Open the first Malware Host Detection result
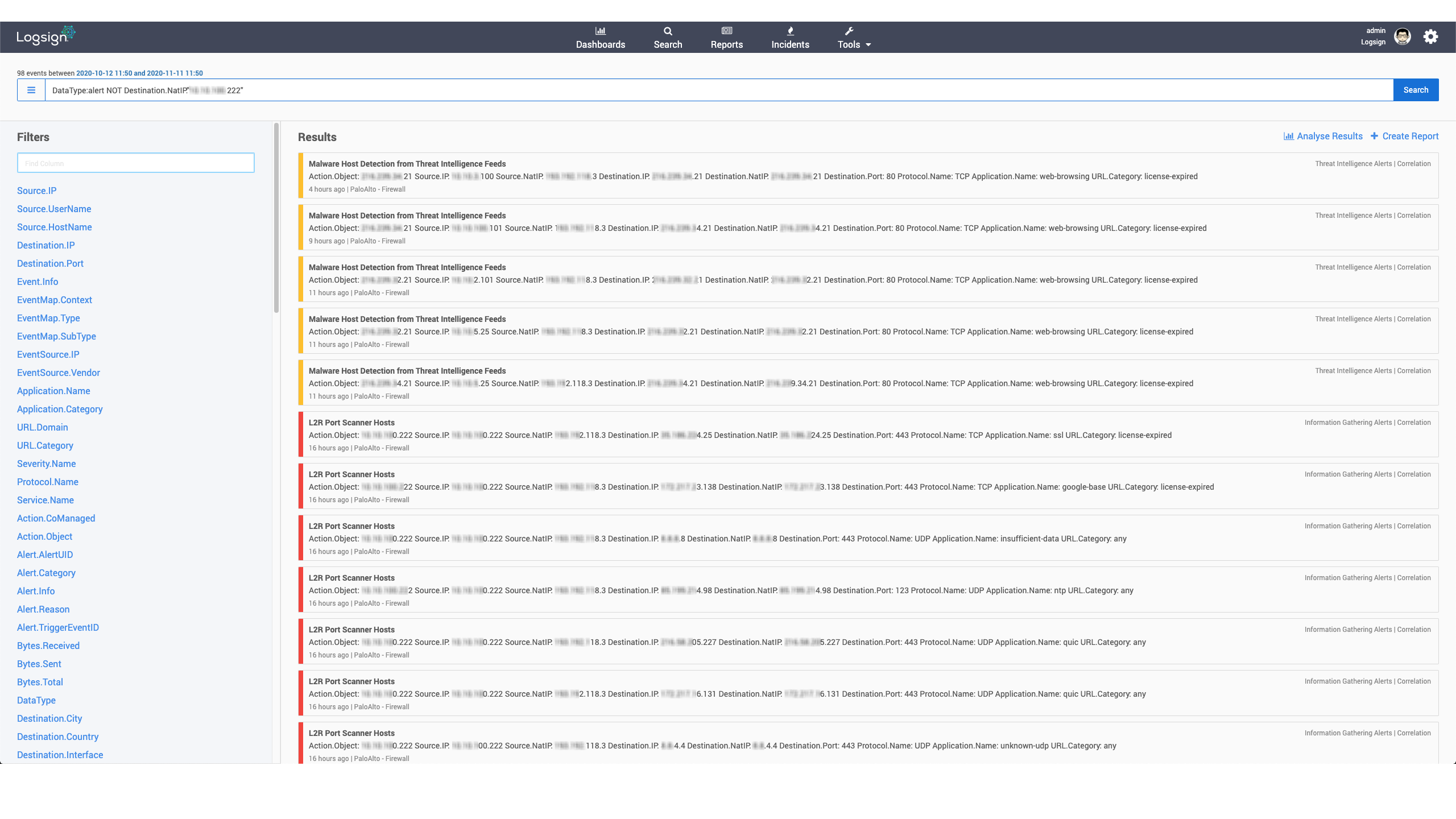The image size is (1456, 819). (407, 164)
